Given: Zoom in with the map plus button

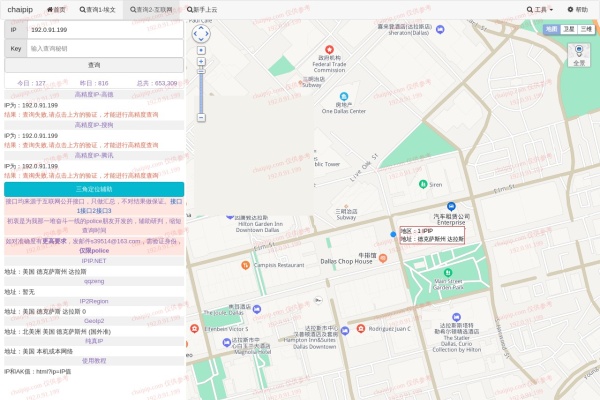Looking at the screenshot, I should point(201,62).
